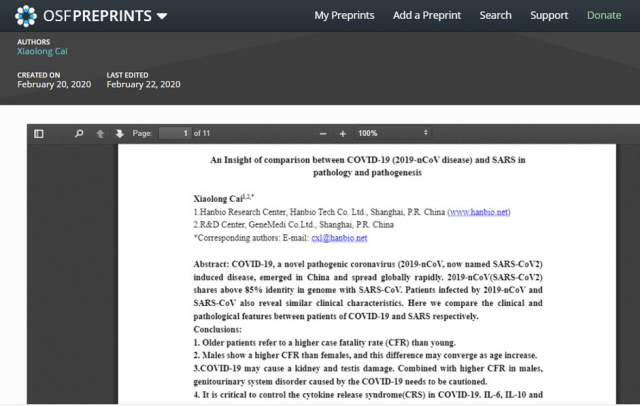Open the 100% zoom level dropdown
The width and height of the screenshot is (640, 406).
393,133
